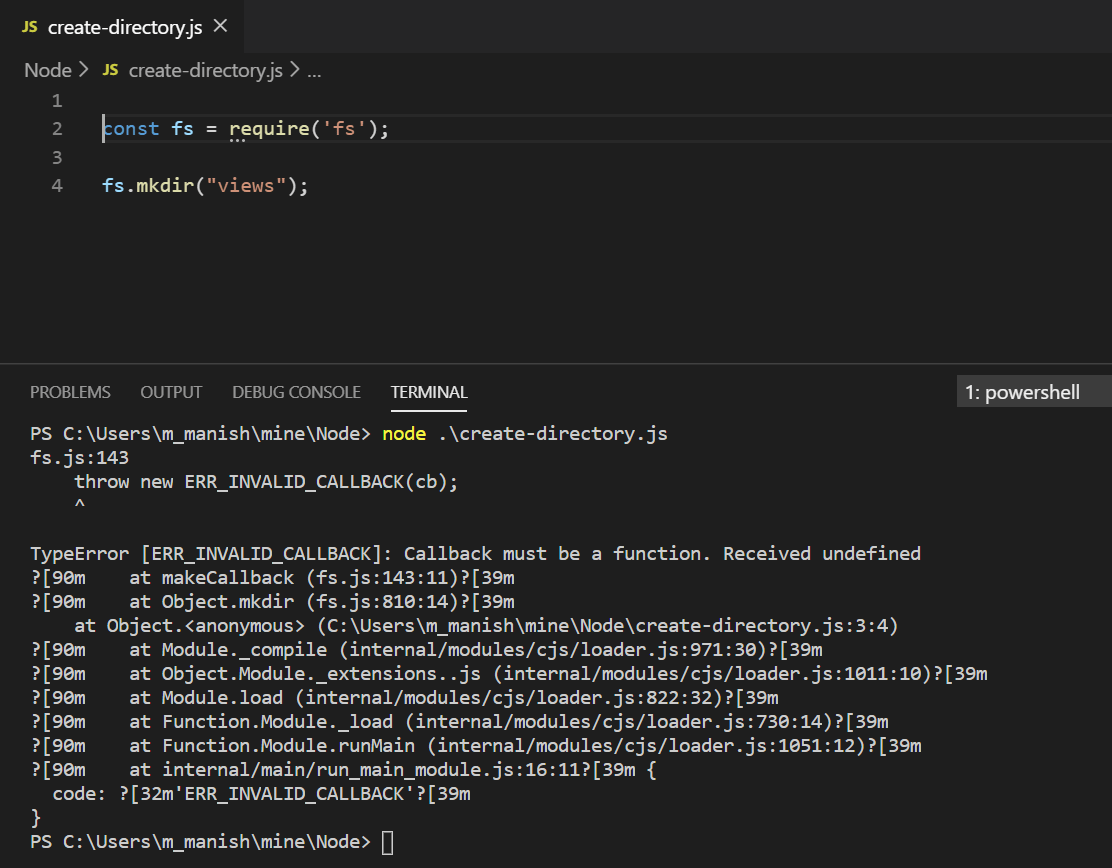1112x868 pixels.
Task: Click the JS icon on the editor tab
Action: (x=29, y=27)
